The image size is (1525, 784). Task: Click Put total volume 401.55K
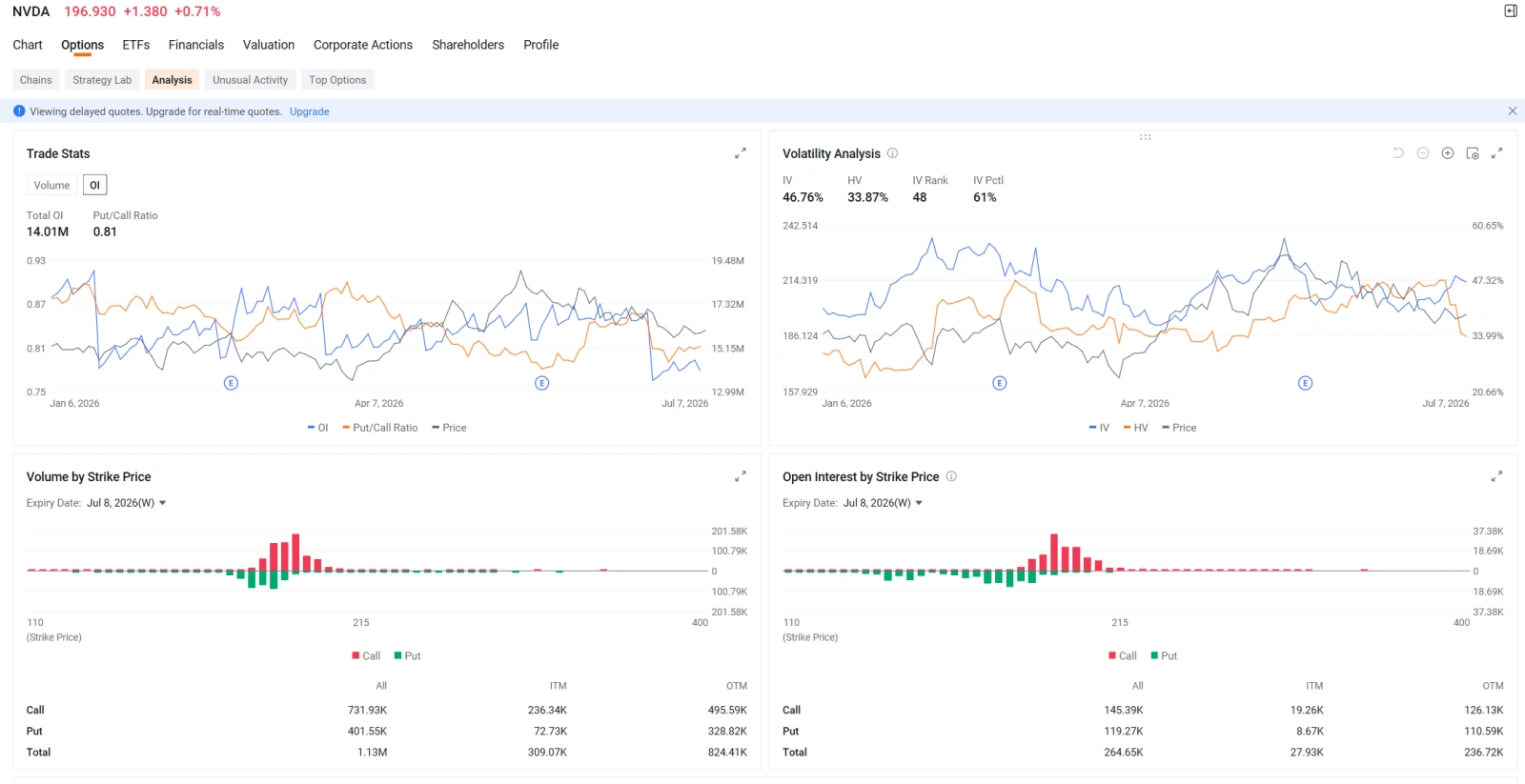coord(367,731)
